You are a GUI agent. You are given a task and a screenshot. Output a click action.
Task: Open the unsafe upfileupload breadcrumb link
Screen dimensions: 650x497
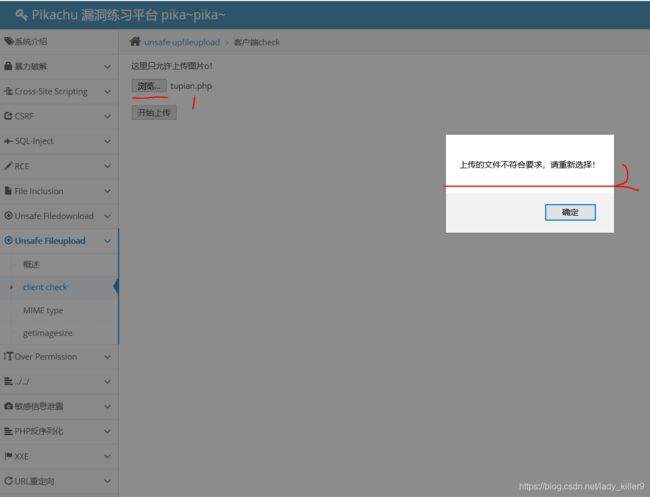tap(182, 42)
